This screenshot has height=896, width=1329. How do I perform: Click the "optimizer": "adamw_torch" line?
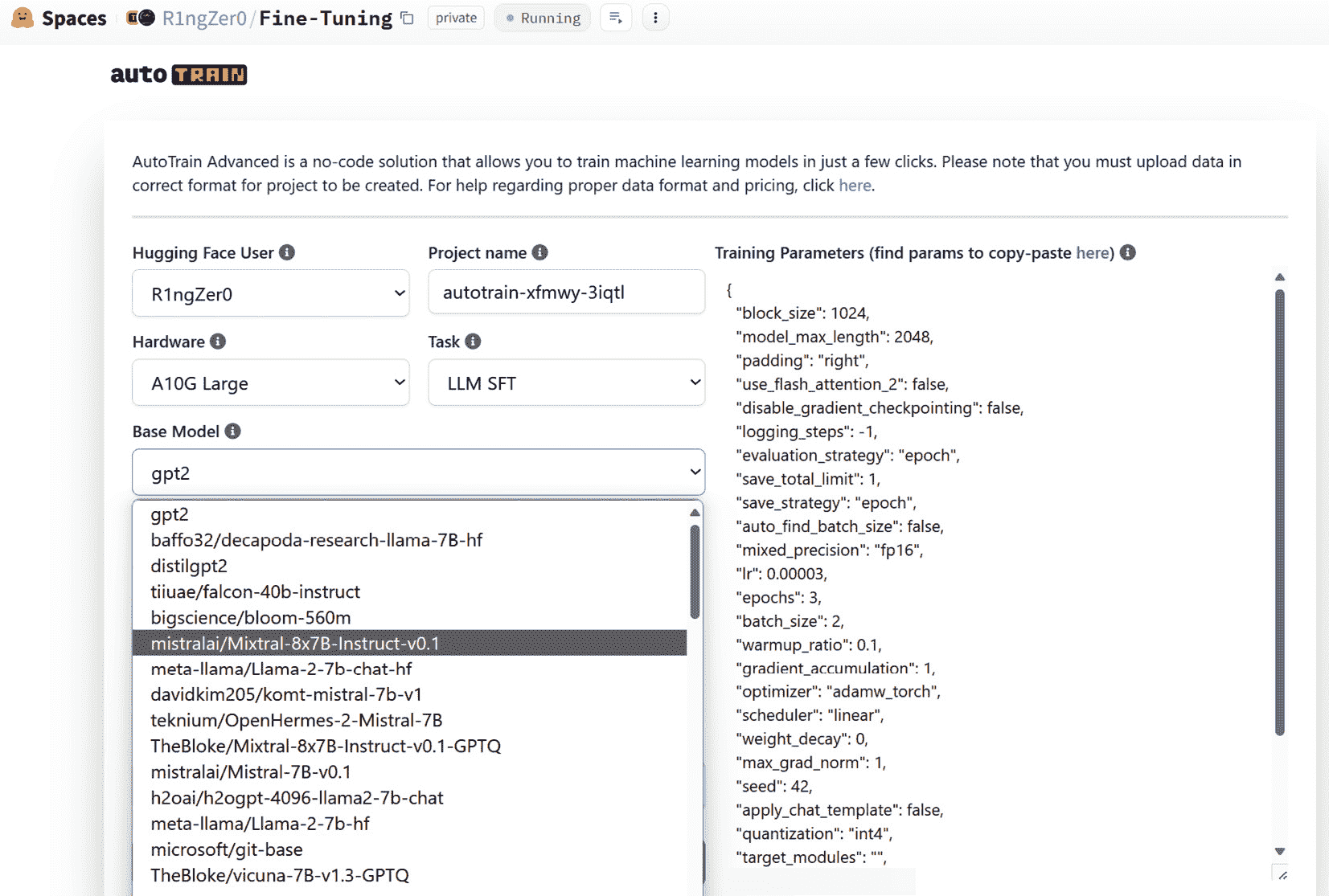pyautogui.click(x=838, y=692)
